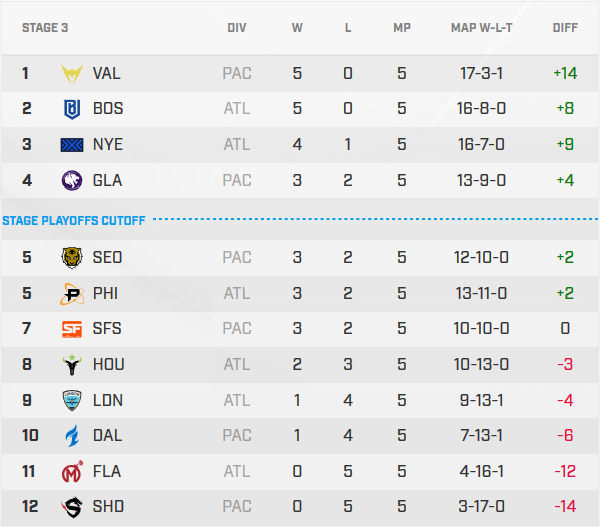This screenshot has height=527, width=600.
Task: Open the VAL team name link
Action: (107, 73)
